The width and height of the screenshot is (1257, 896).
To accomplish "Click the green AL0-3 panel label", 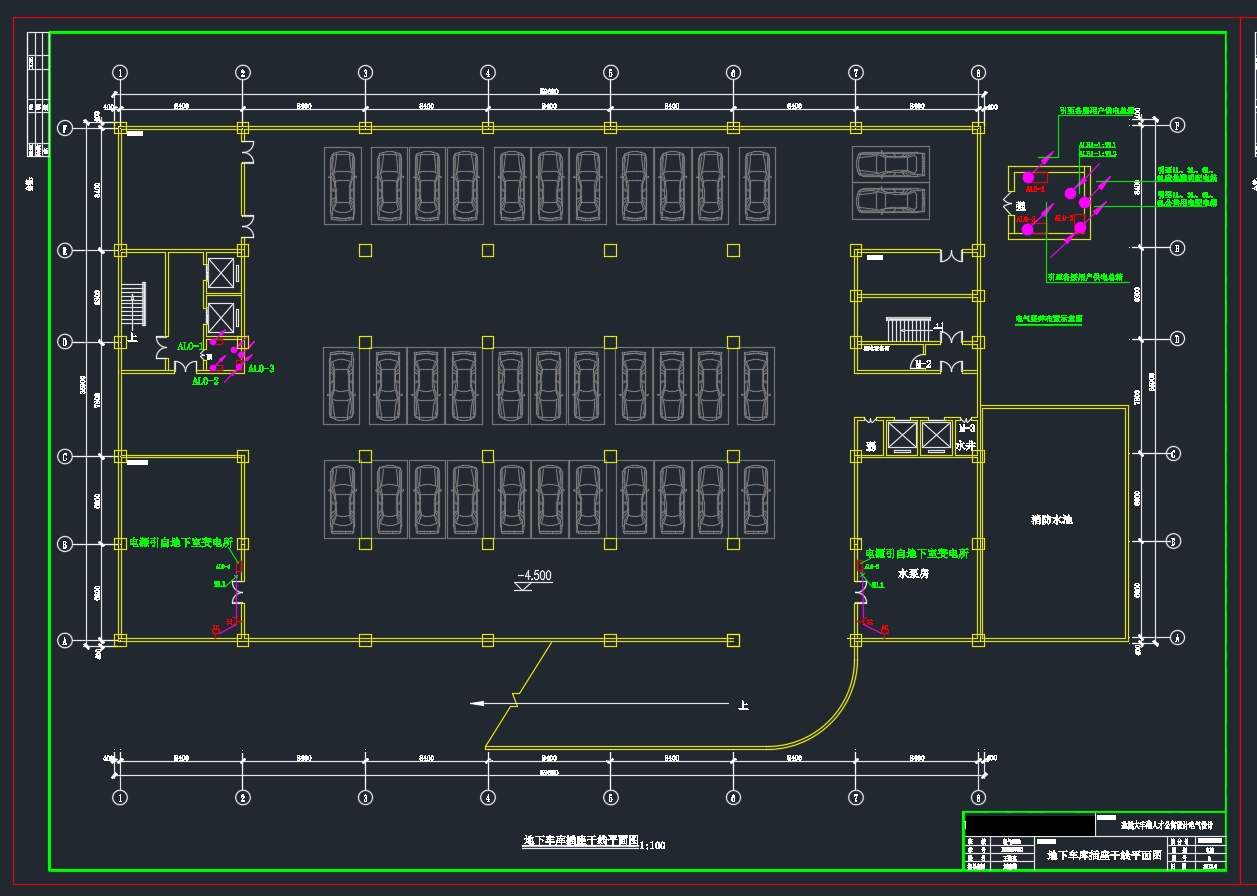I will pyautogui.click(x=261, y=369).
